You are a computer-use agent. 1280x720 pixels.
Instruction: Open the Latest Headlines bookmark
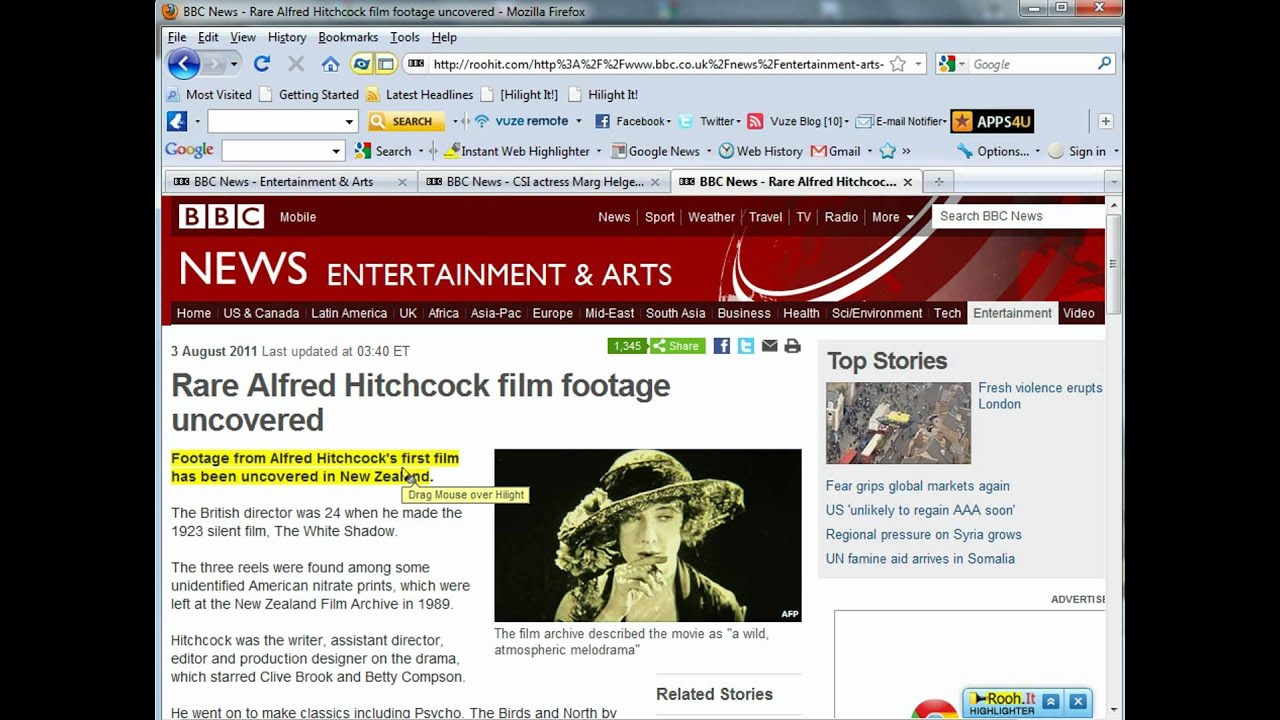tap(419, 95)
